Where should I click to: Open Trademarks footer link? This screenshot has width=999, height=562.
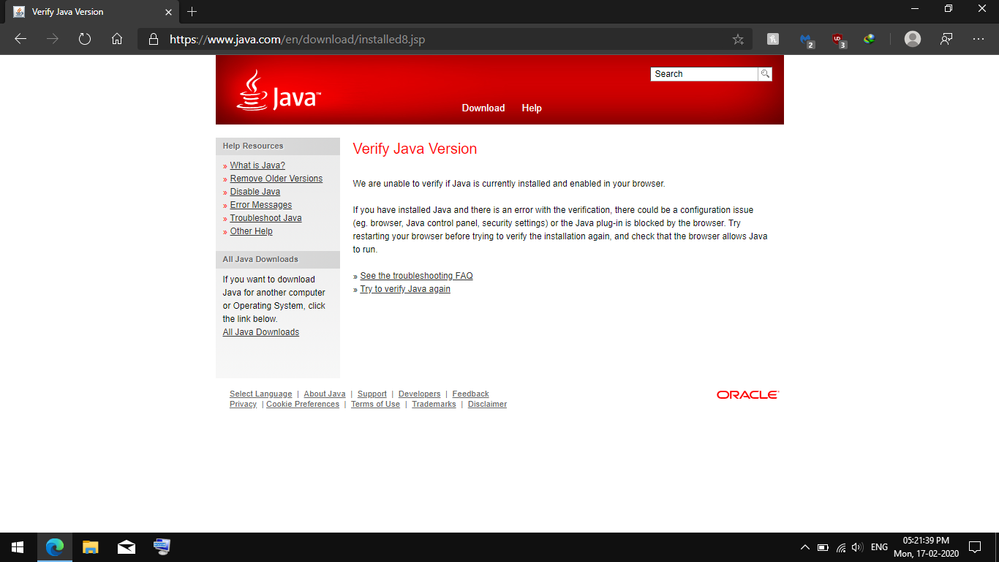[x=434, y=404]
